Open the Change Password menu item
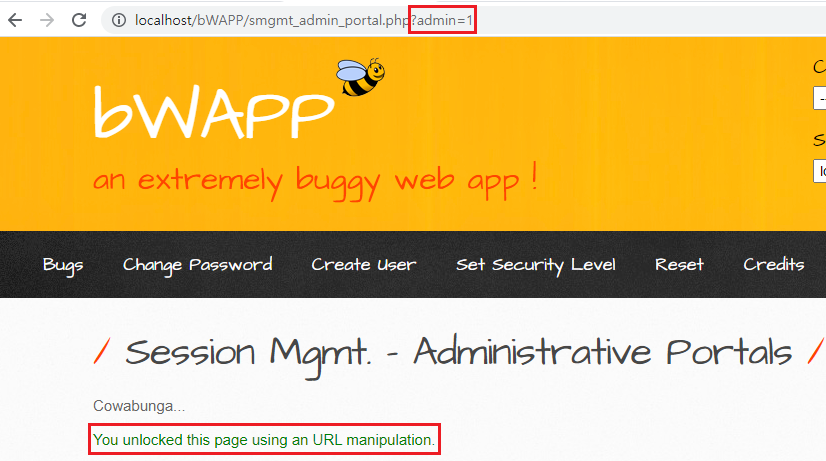The height and width of the screenshot is (461, 826). point(198,264)
